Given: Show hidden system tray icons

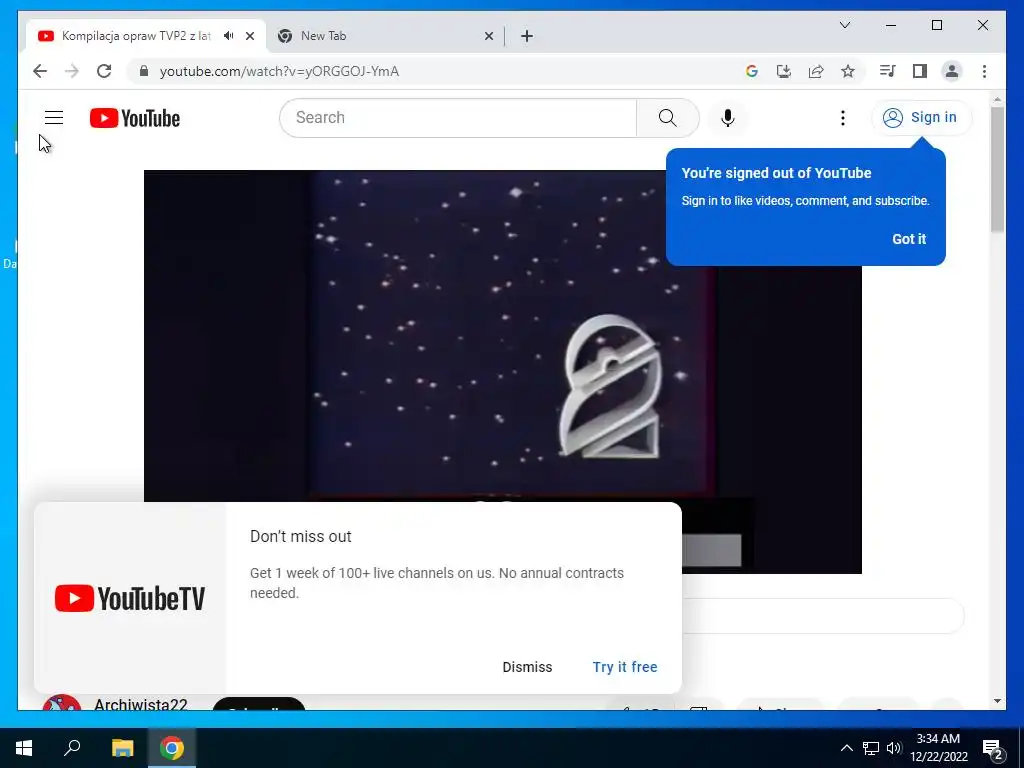Looking at the screenshot, I should [846, 748].
